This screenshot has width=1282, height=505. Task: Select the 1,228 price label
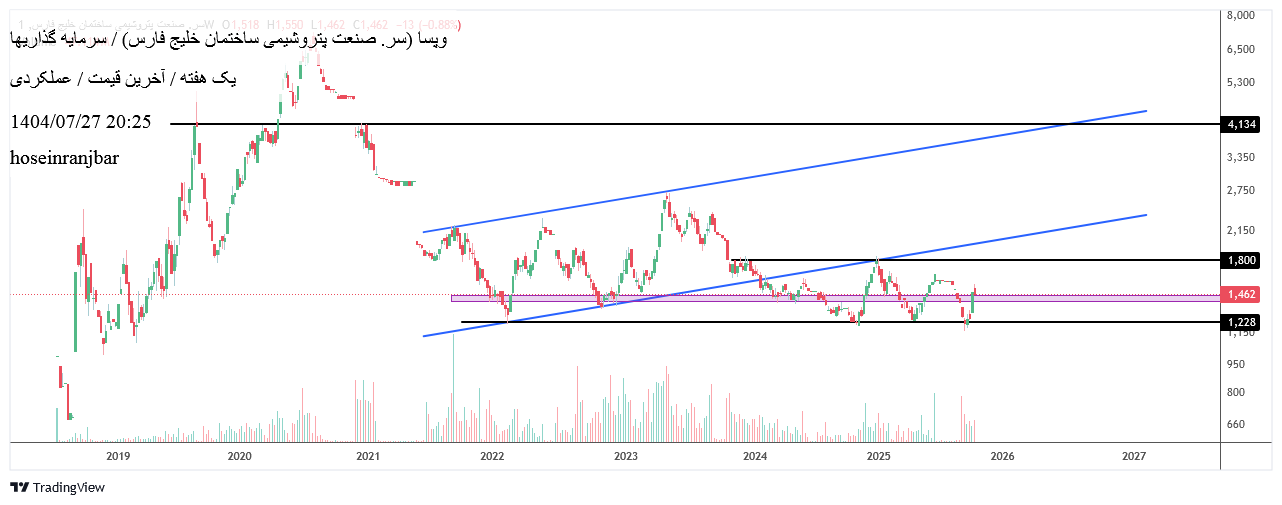(1240, 322)
